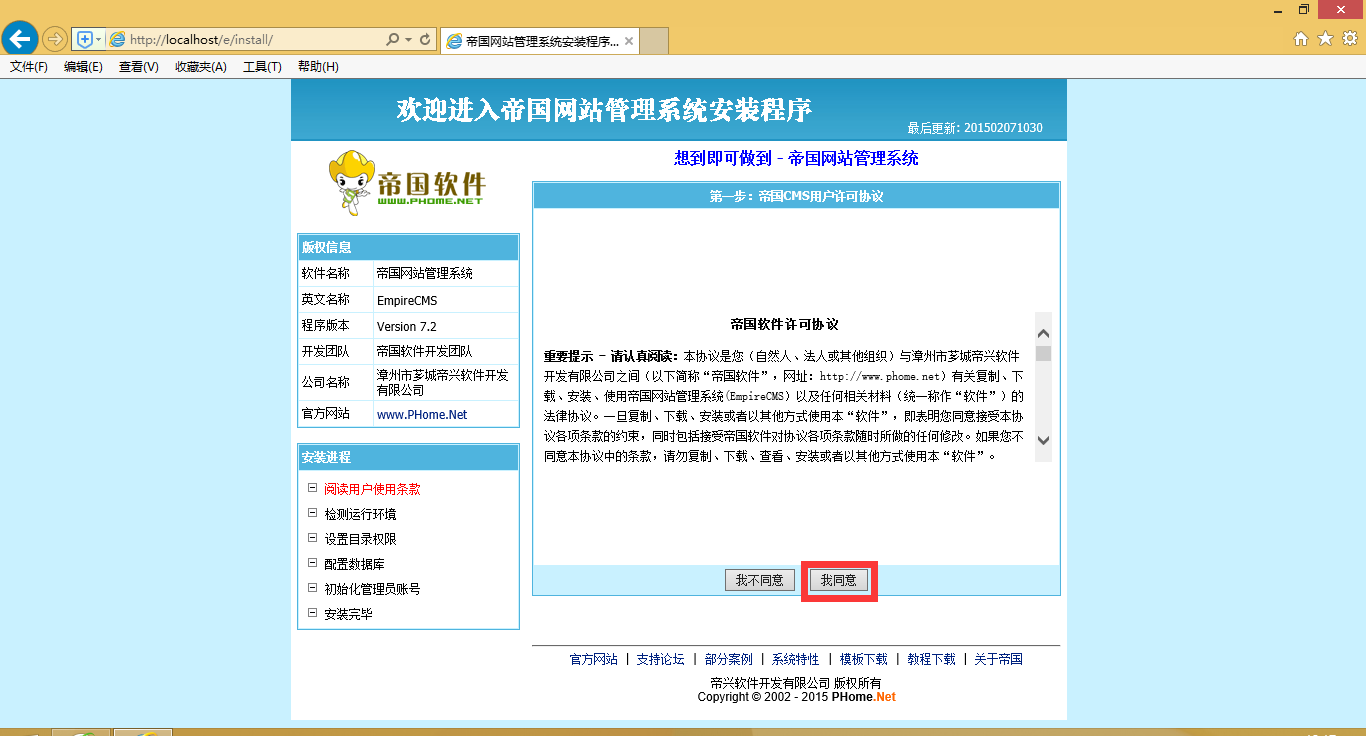This screenshot has height=736, width=1366.
Task: Open the 官方网站 footer link
Action: pos(594,659)
